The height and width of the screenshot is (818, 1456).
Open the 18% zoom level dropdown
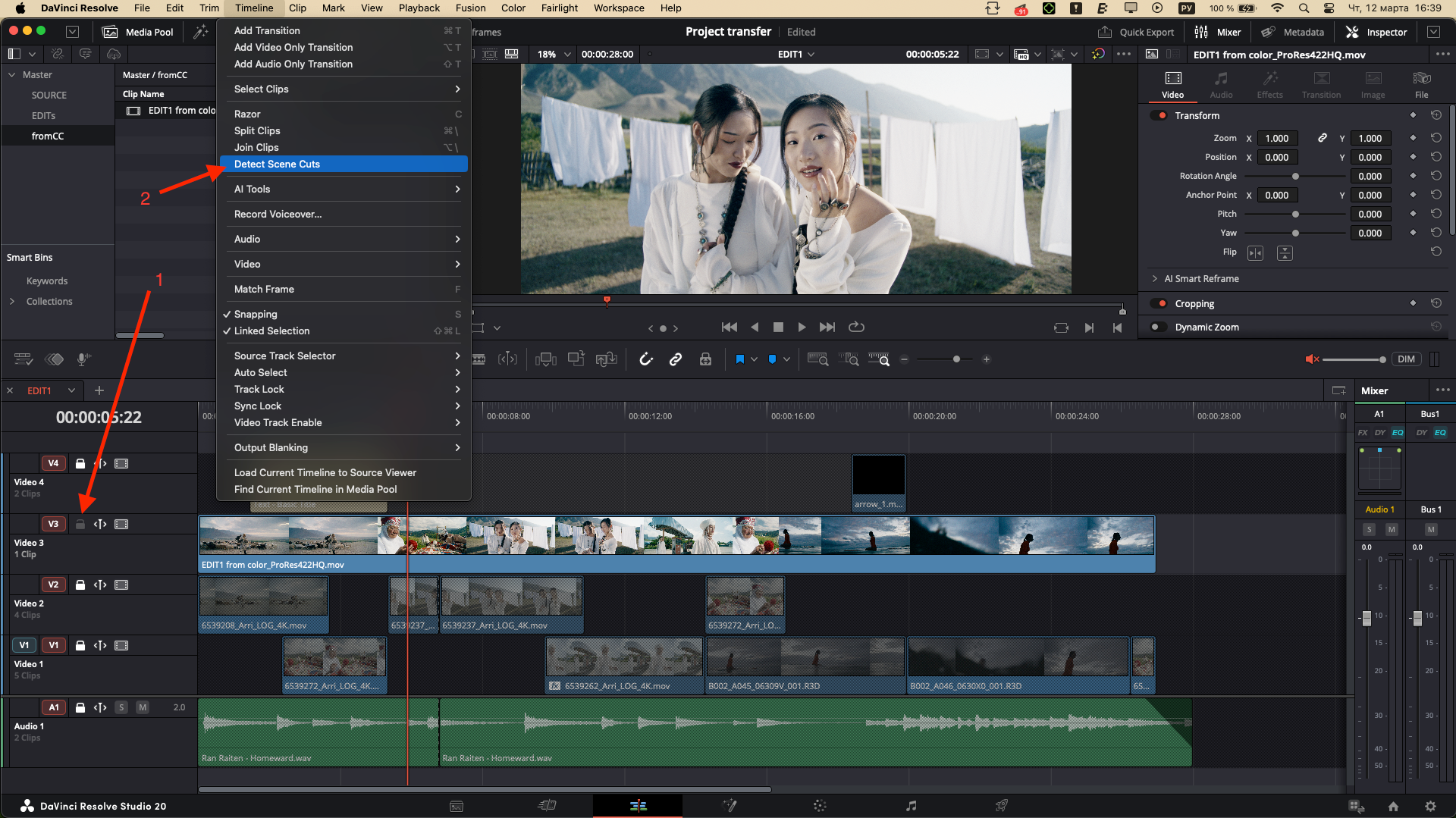(554, 54)
